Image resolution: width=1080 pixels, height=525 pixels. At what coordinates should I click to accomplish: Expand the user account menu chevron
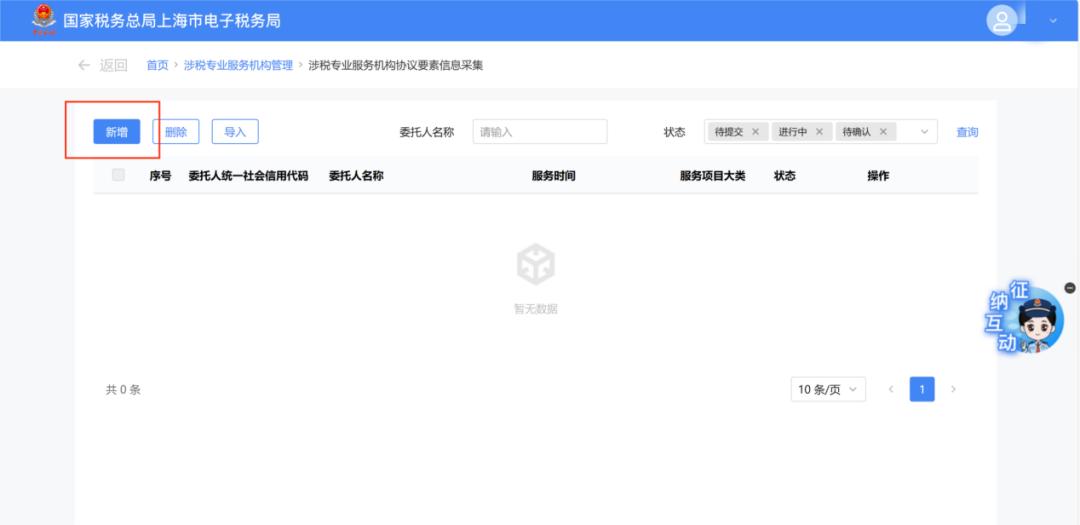(1053, 20)
